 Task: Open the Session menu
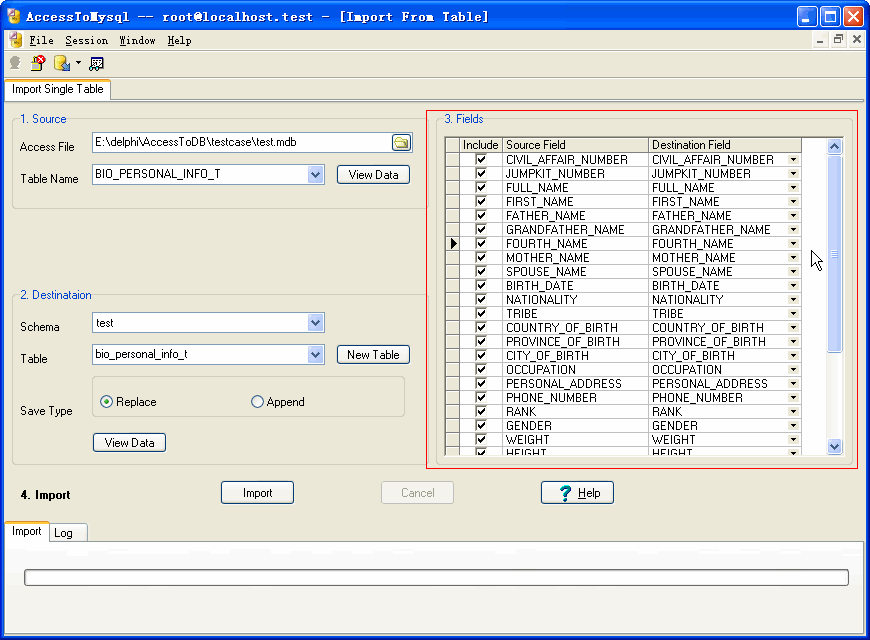87,41
